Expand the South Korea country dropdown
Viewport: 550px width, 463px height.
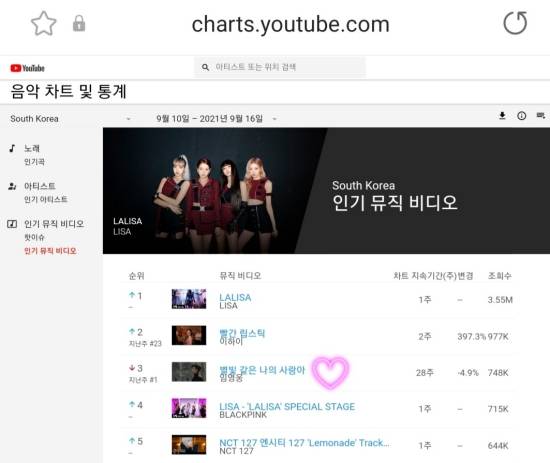70,119
